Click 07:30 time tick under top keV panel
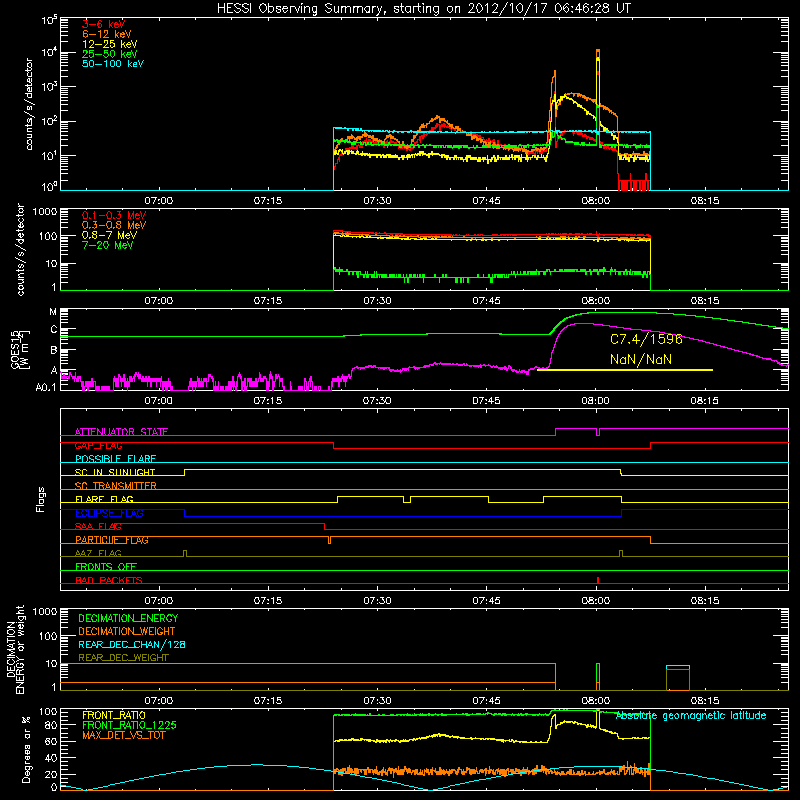This screenshot has width=800, height=800. click(377, 201)
